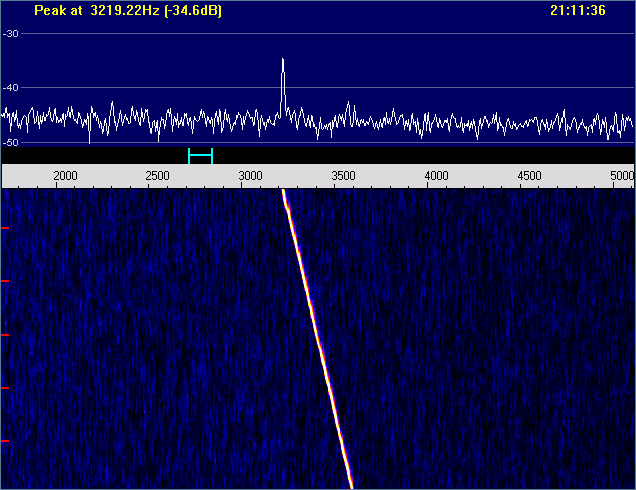Click the -40 dB amplitude scale label
Viewport: 636px width, 490px height.
click(x=11, y=88)
